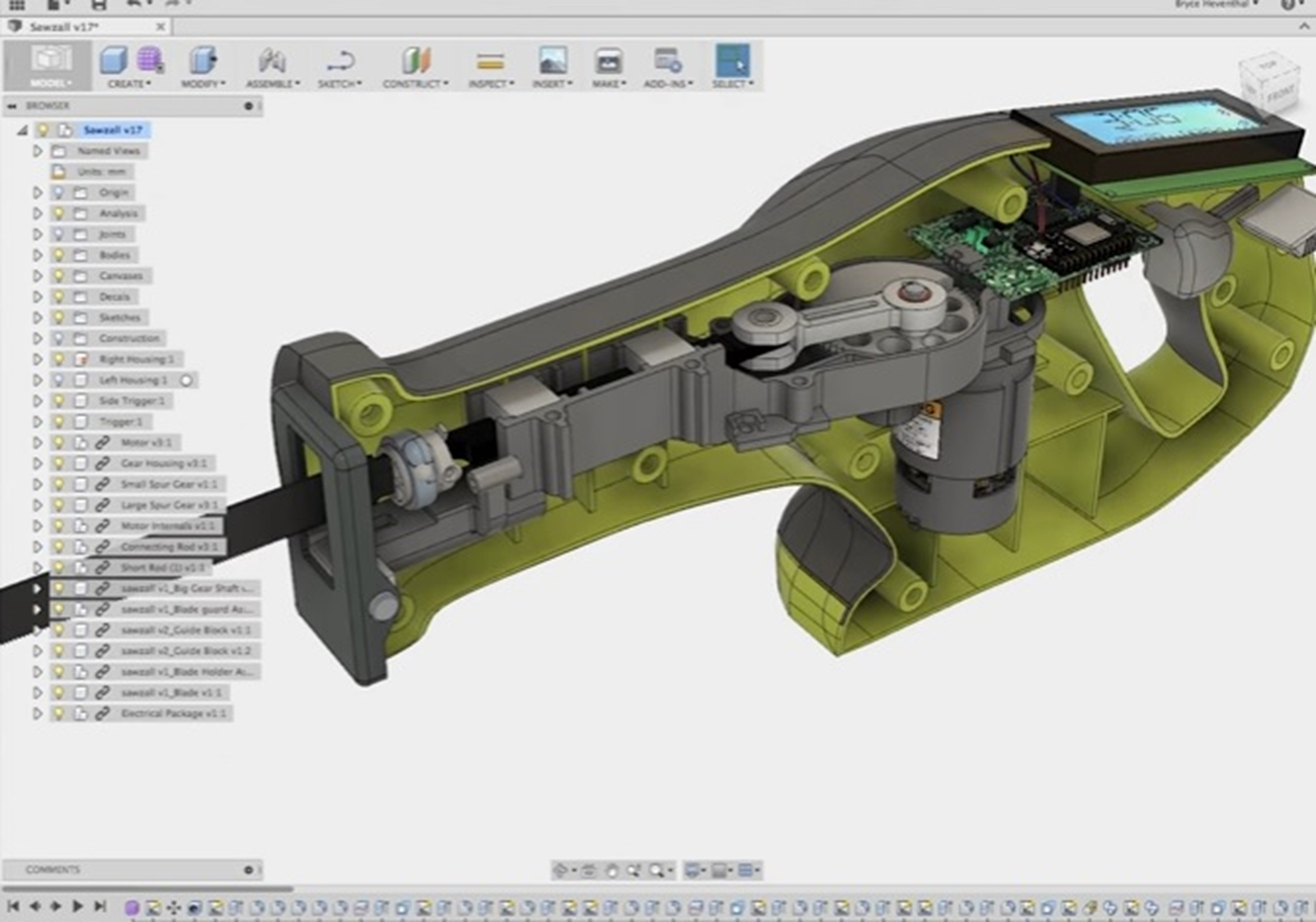Click the Insert image icon
This screenshot has height=922, width=1316.
point(553,61)
